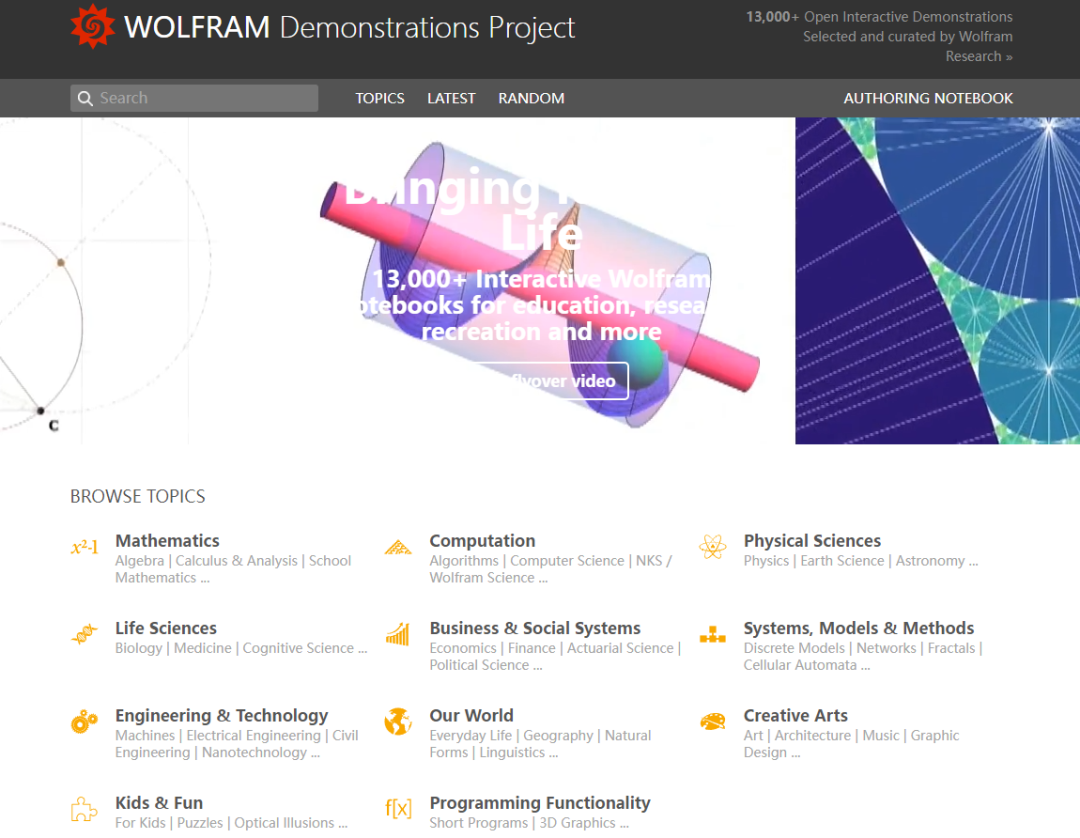Open Business & Social Systems heading

535,628
